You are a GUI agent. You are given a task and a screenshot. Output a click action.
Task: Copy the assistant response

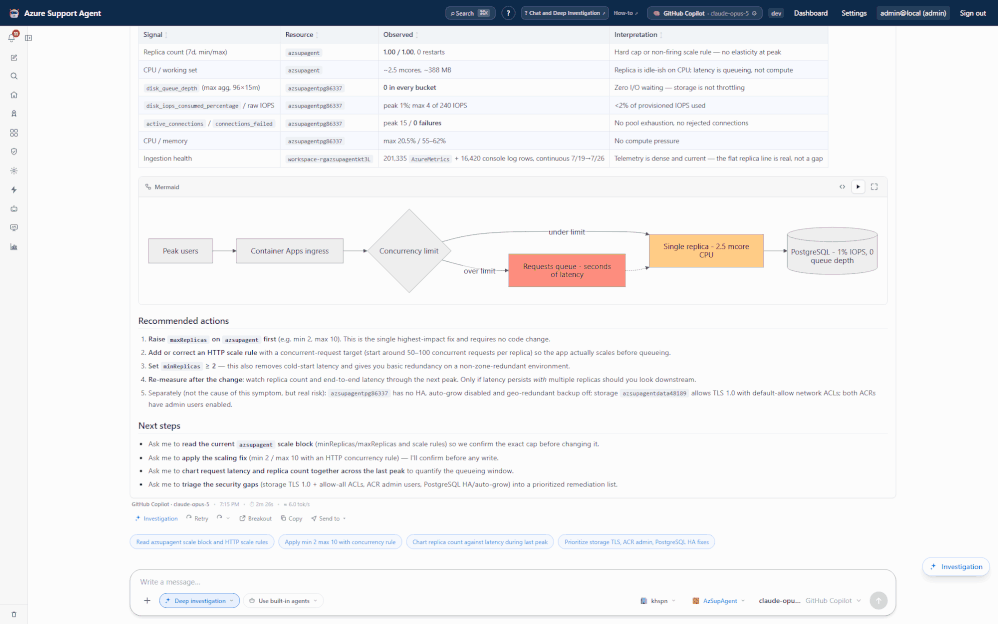pos(292,518)
